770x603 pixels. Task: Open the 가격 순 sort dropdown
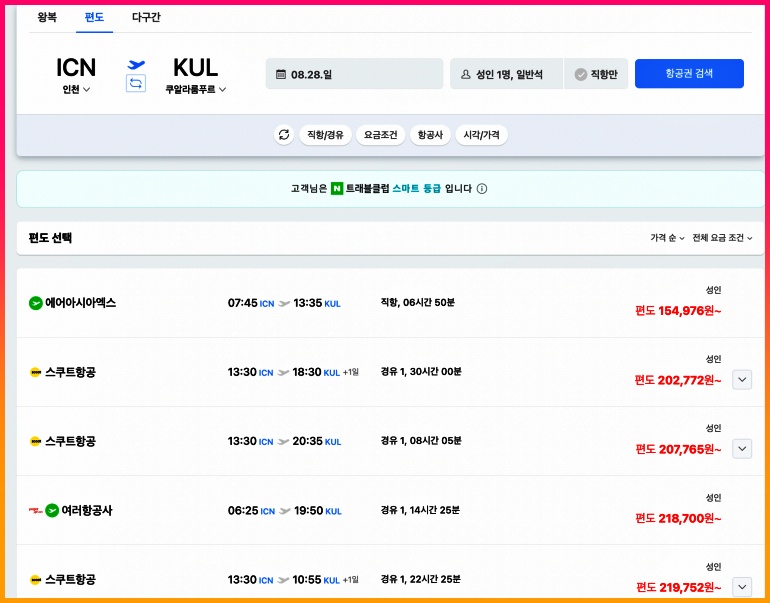pos(667,238)
